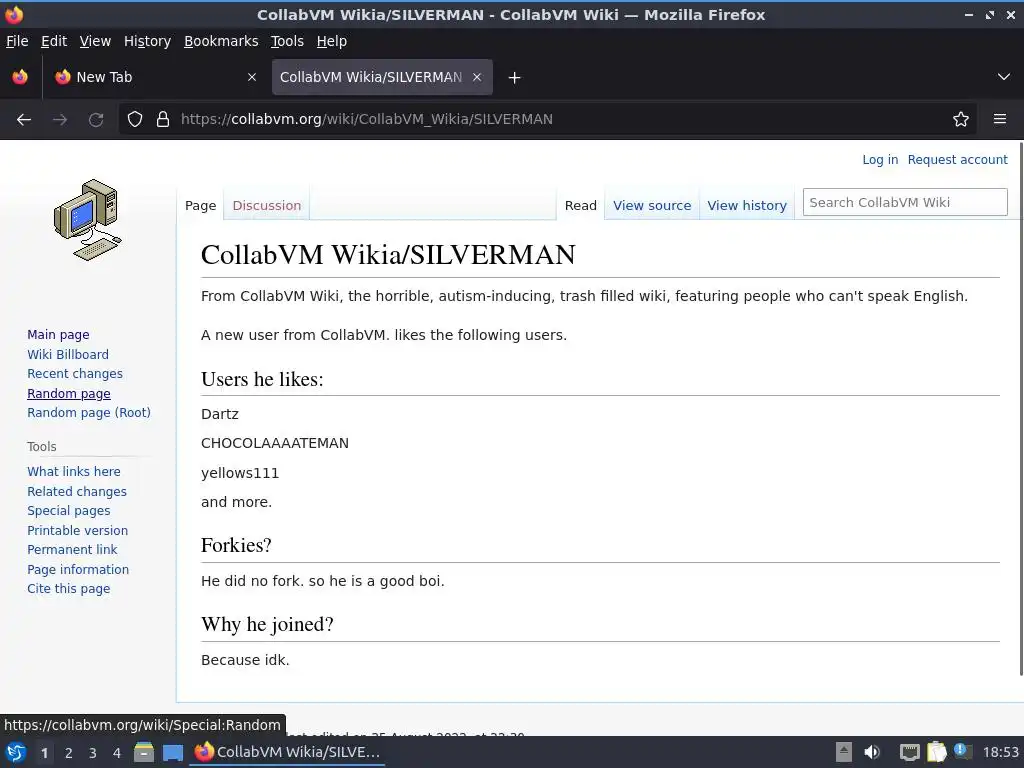
Task: Open the notification tray icon with alert badge
Action: point(962,751)
